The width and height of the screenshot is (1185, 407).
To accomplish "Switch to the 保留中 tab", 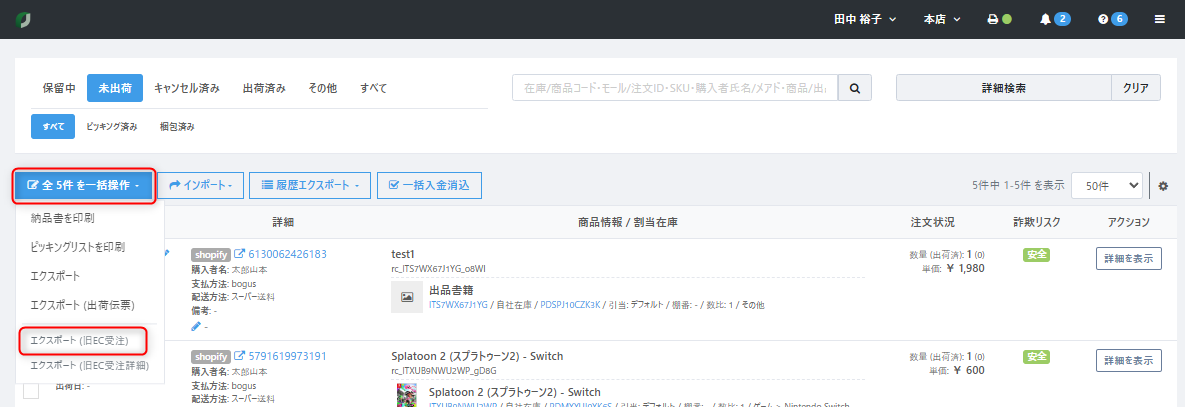I will tap(59, 88).
